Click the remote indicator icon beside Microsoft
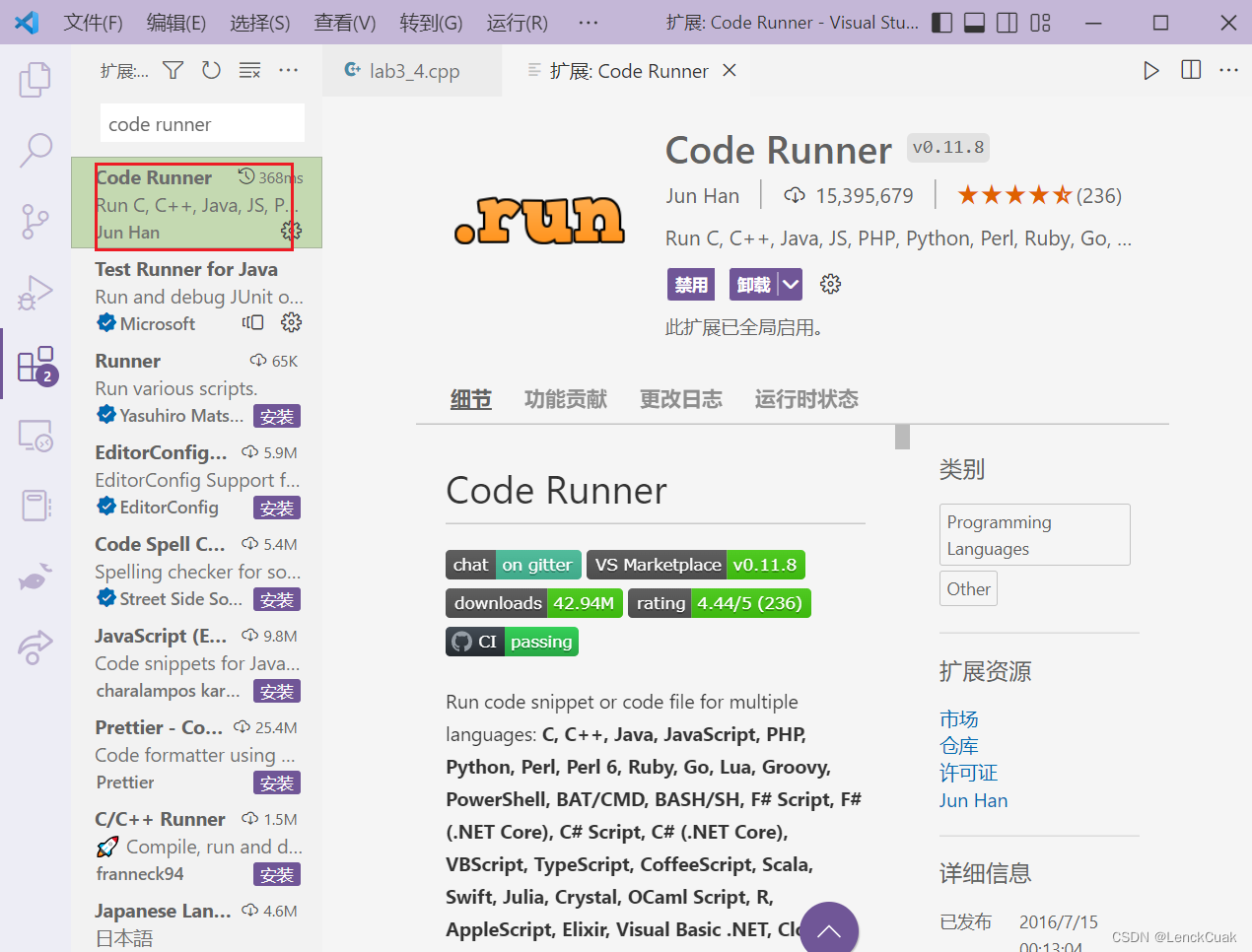 click(x=253, y=322)
